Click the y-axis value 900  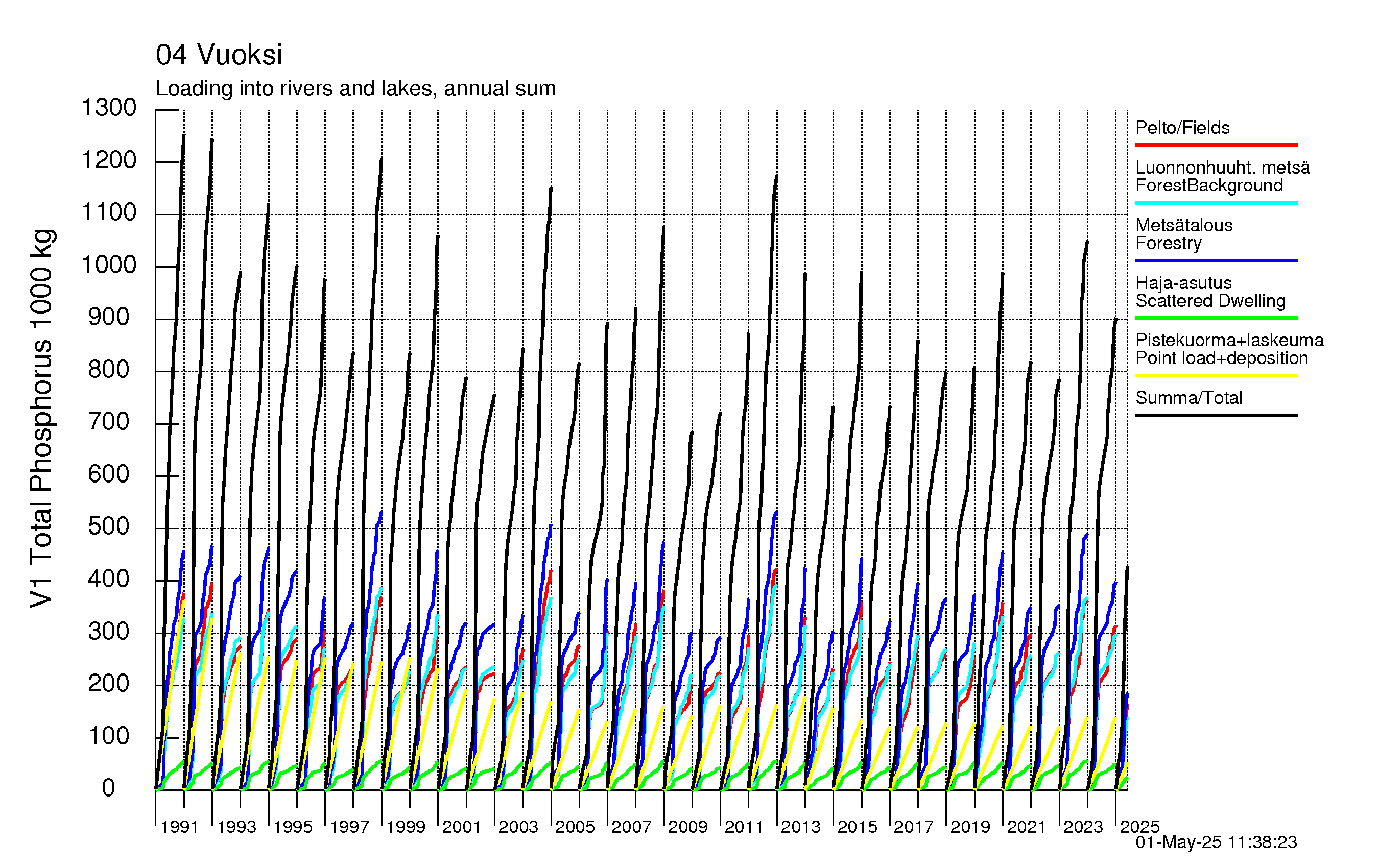coord(109,317)
